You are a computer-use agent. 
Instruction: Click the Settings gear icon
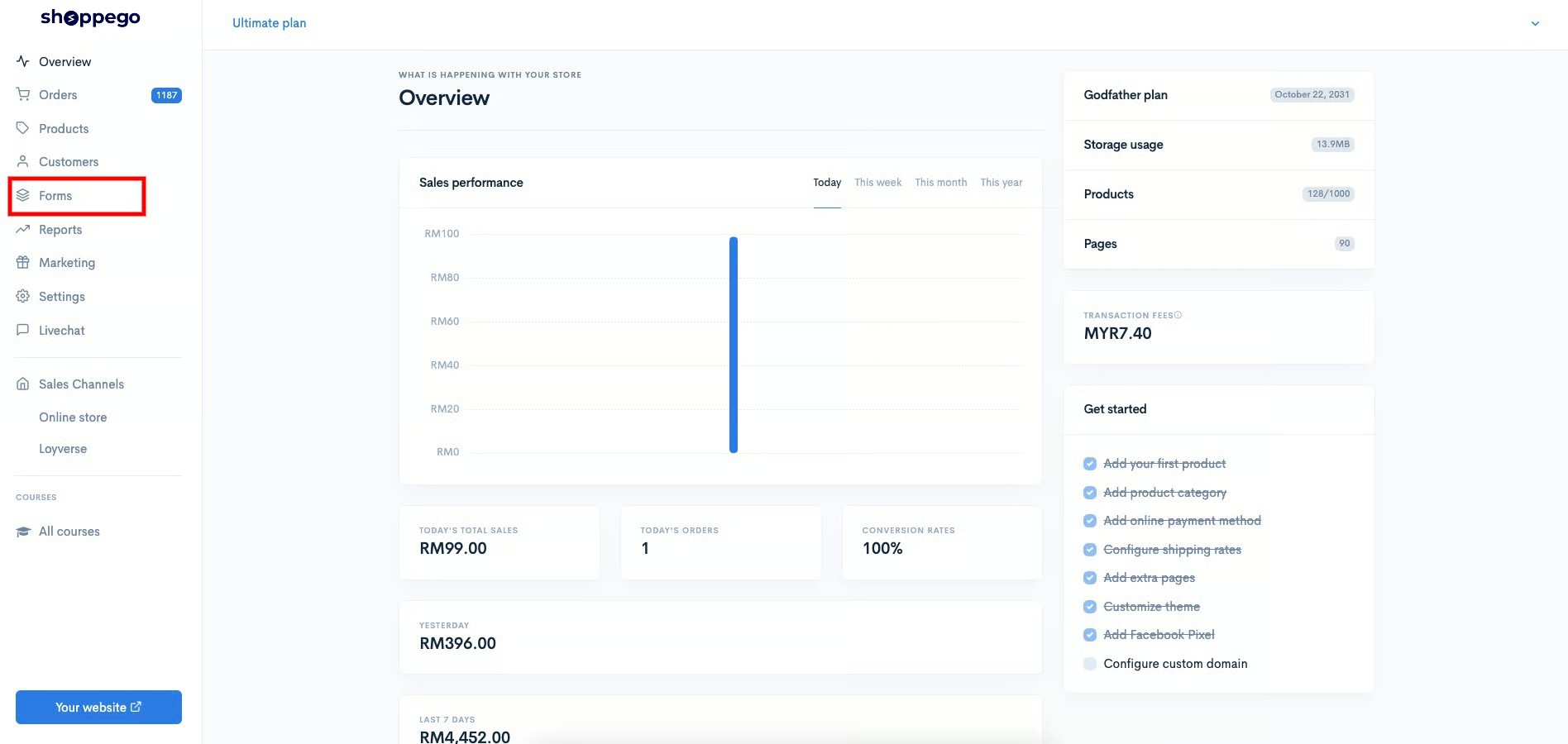point(23,296)
